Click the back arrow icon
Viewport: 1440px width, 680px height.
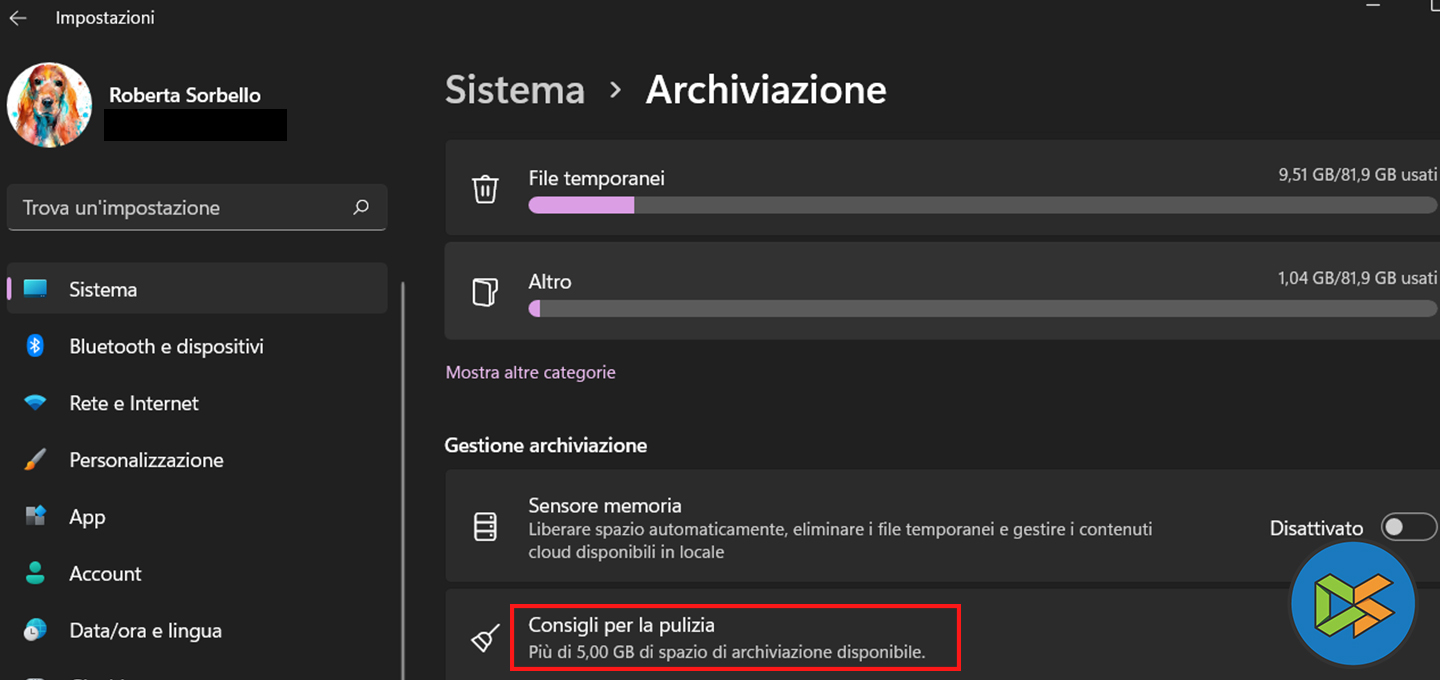tap(18, 18)
